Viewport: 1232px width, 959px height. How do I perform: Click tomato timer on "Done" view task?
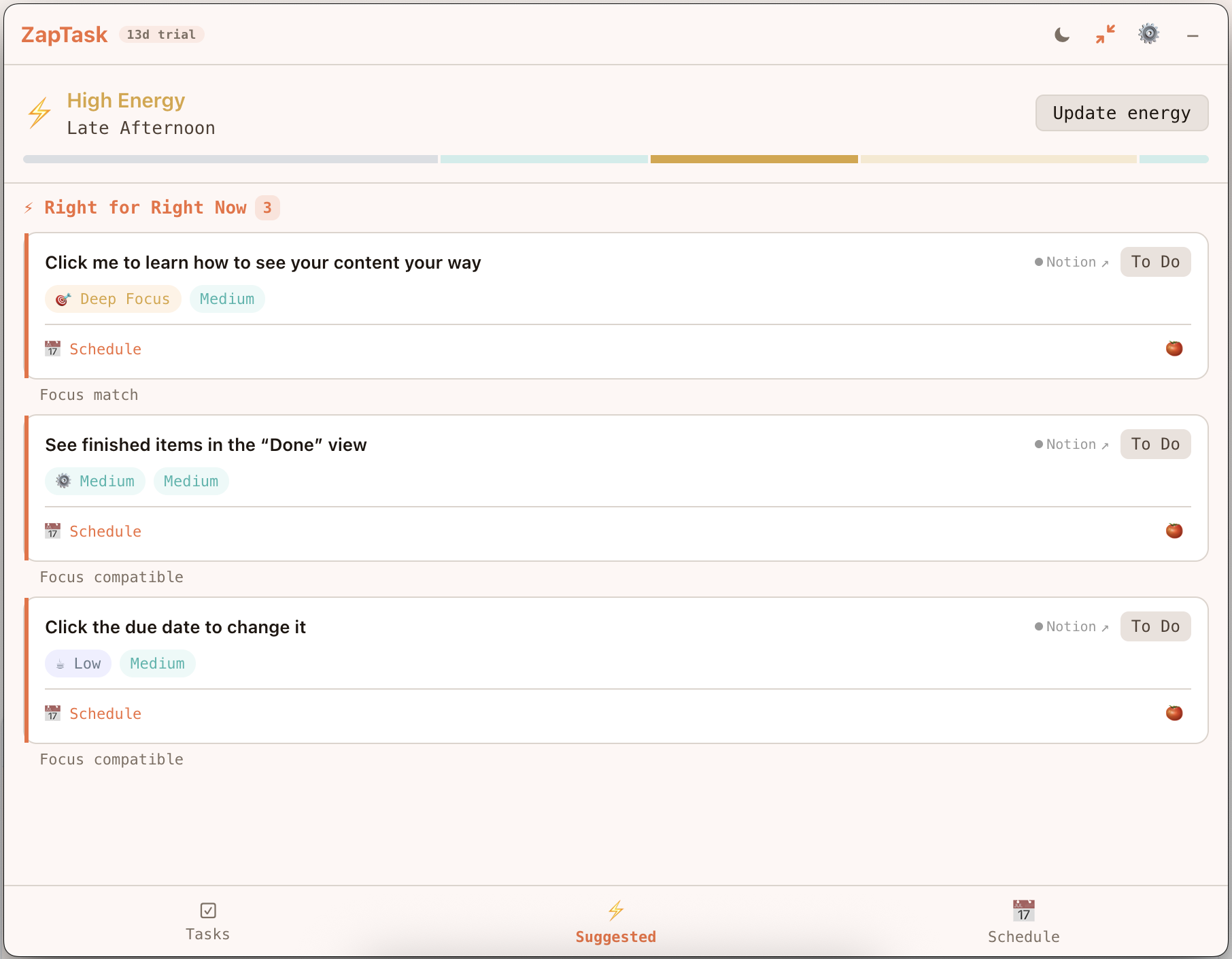pos(1174,531)
